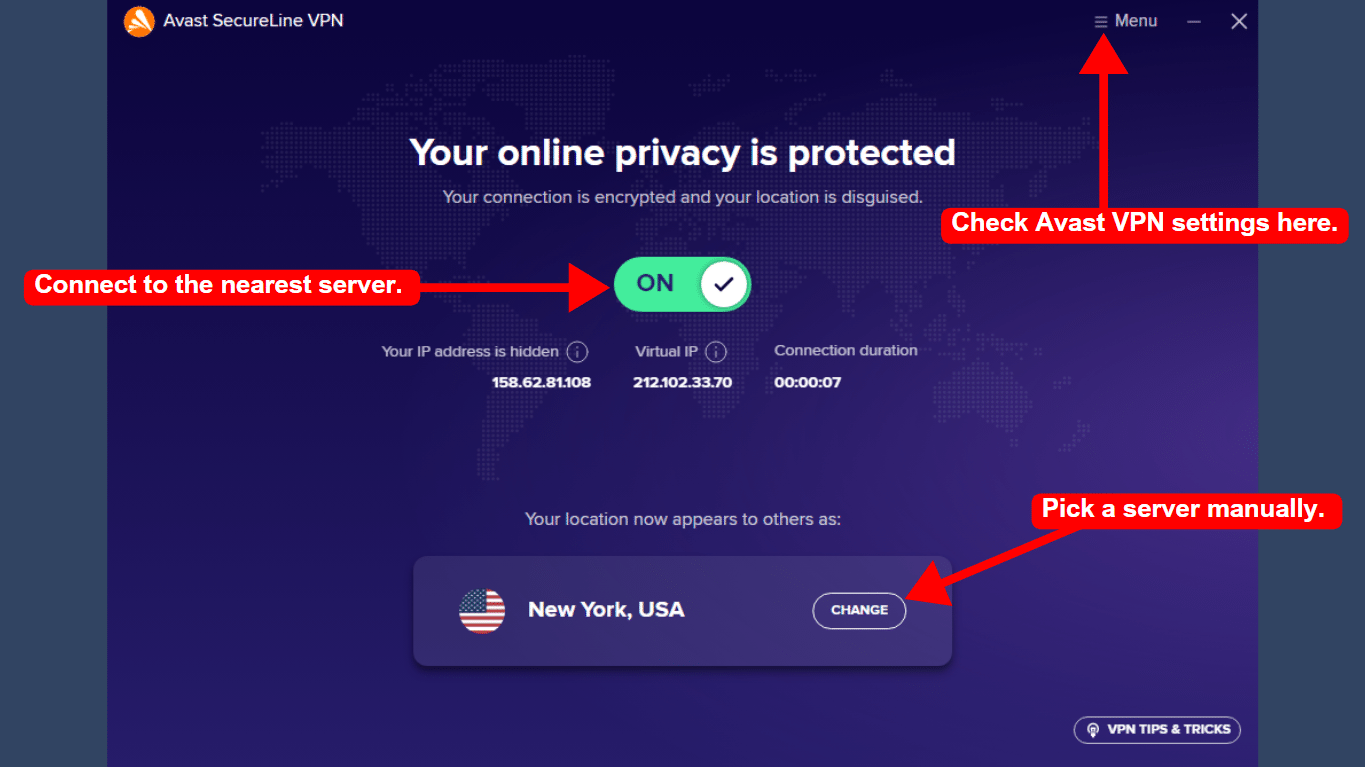Click the New York, USA location name
This screenshot has height=767, width=1365.
click(x=606, y=610)
